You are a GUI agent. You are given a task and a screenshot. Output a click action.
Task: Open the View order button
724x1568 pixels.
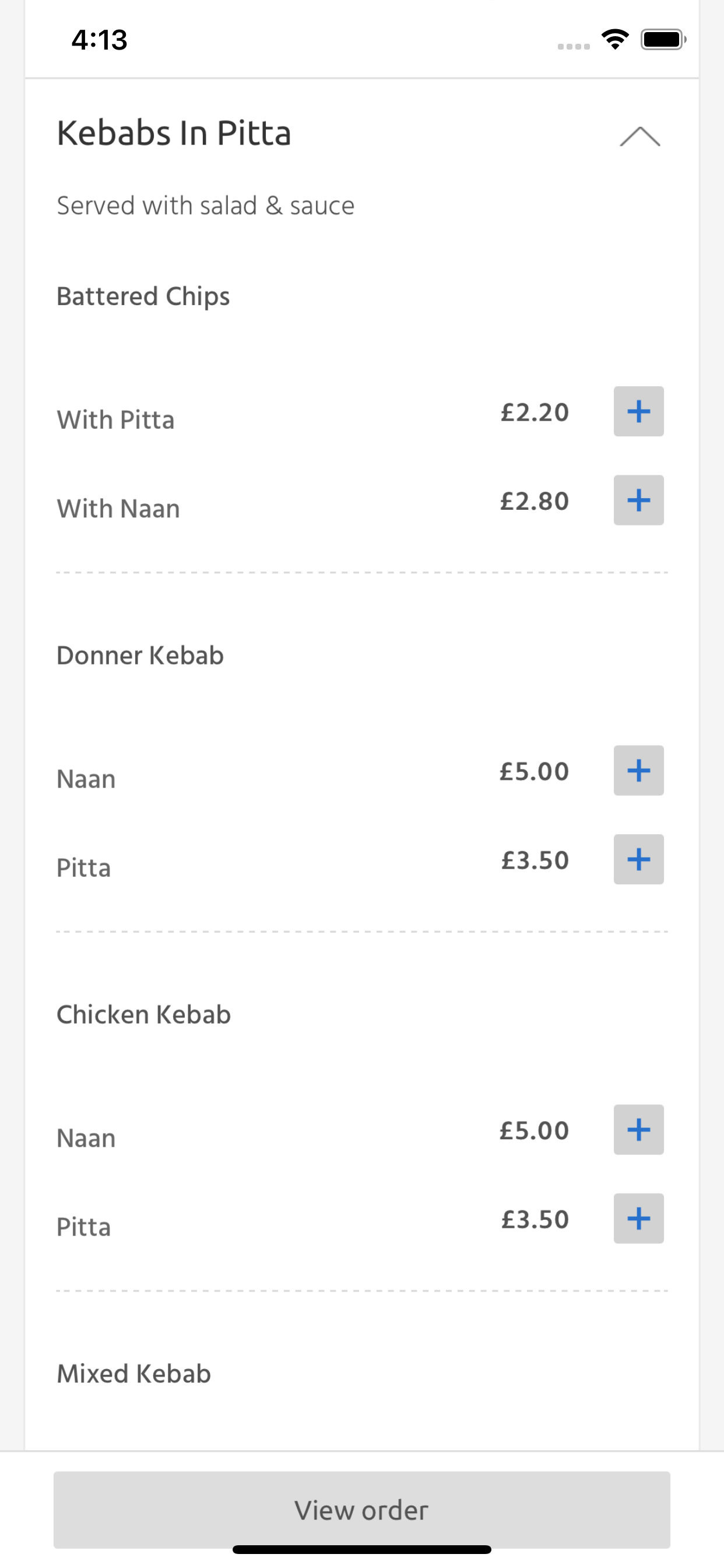[362, 1510]
